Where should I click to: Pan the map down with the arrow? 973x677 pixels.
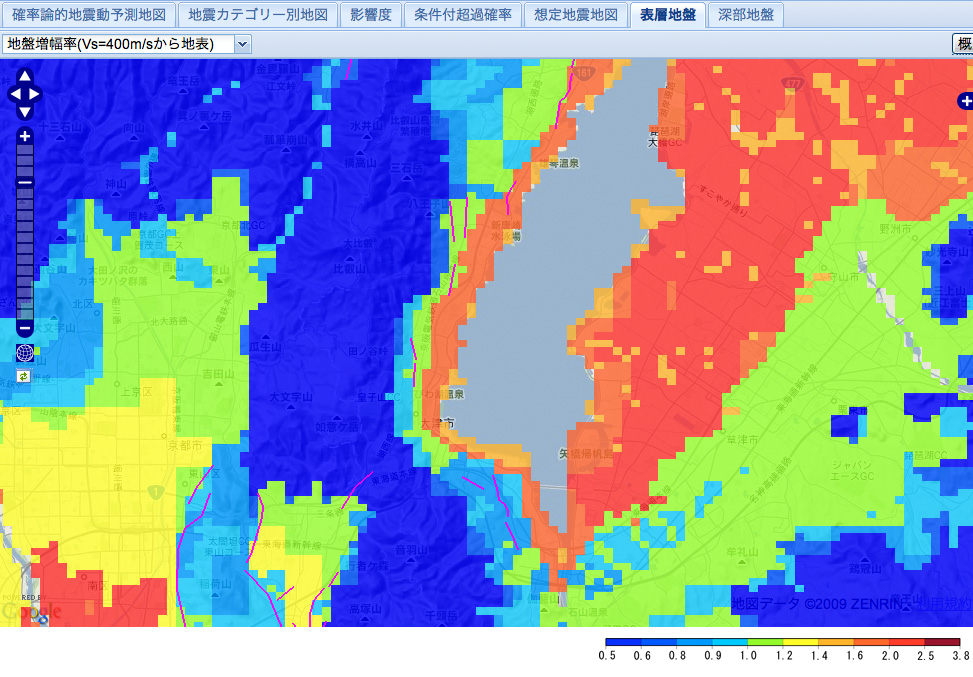coord(24,112)
